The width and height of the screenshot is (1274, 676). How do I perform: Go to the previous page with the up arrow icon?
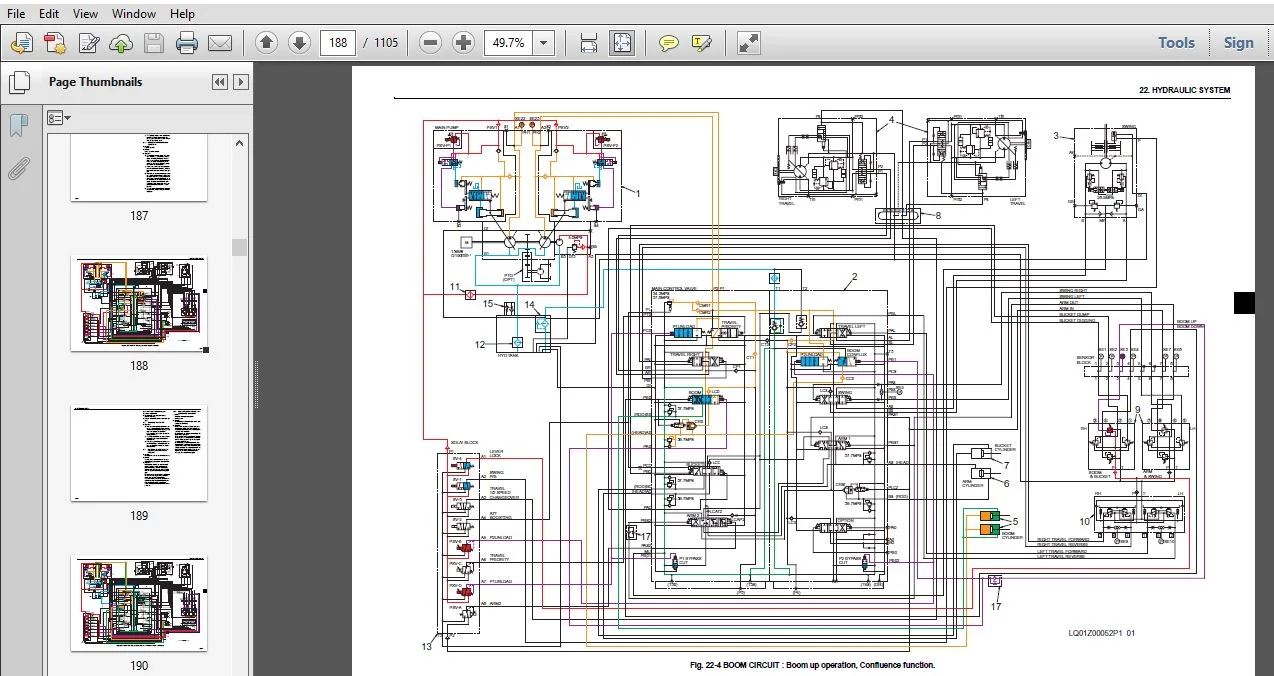[266, 43]
